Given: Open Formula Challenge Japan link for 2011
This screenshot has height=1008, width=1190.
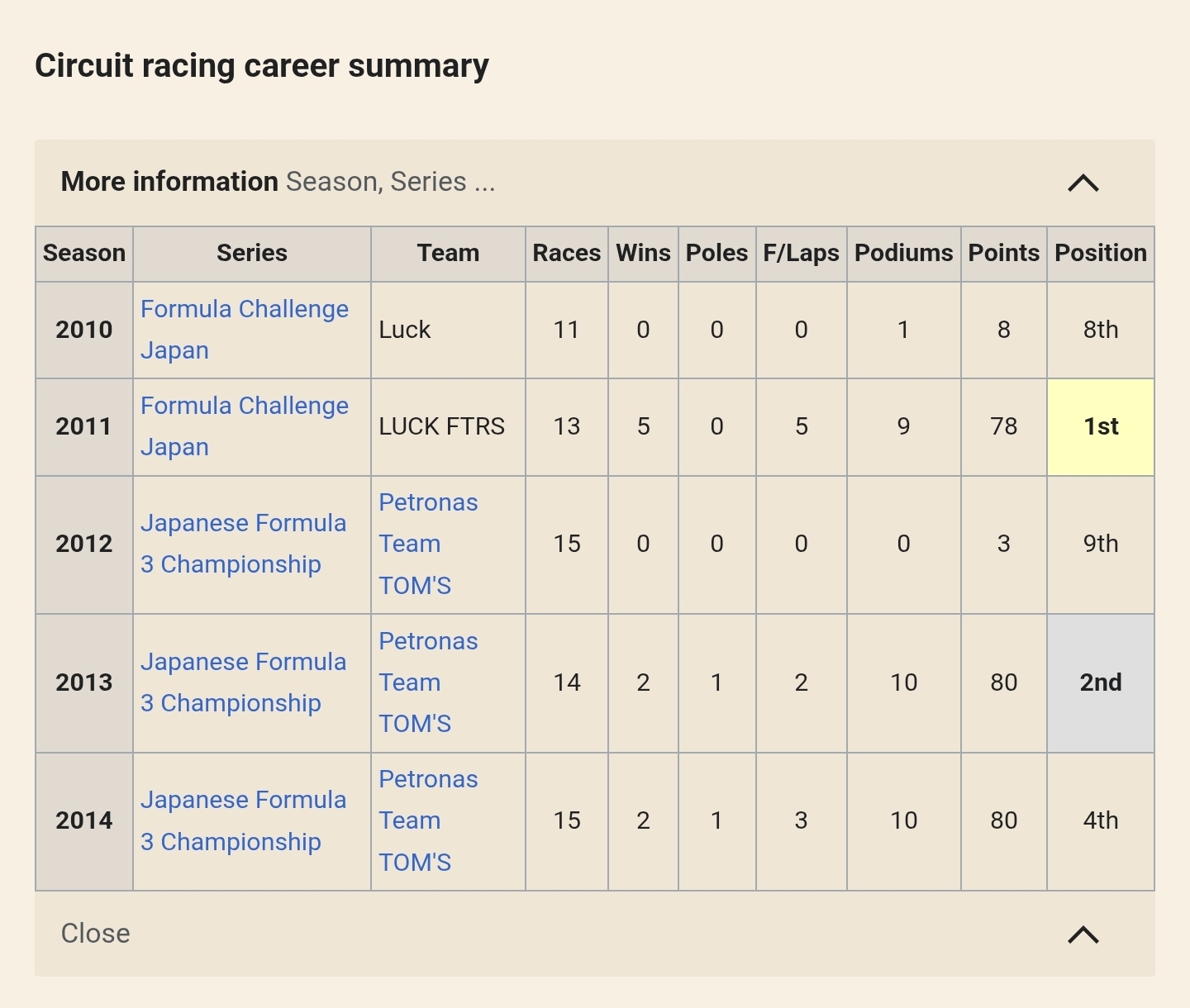Looking at the screenshot, I should pos(245,426).
